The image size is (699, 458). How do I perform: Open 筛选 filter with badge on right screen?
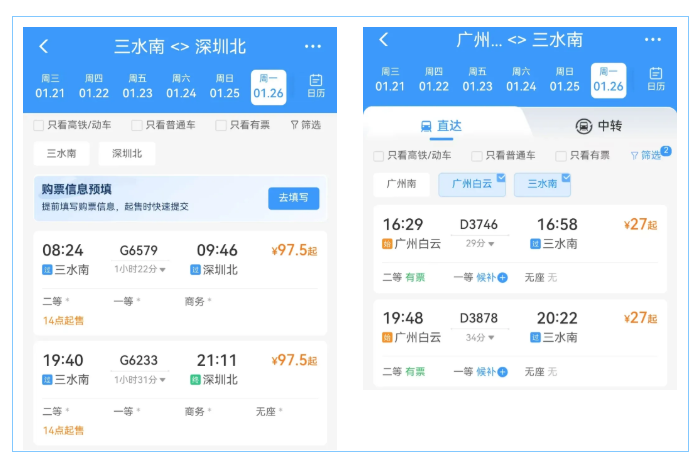point(647,156)
